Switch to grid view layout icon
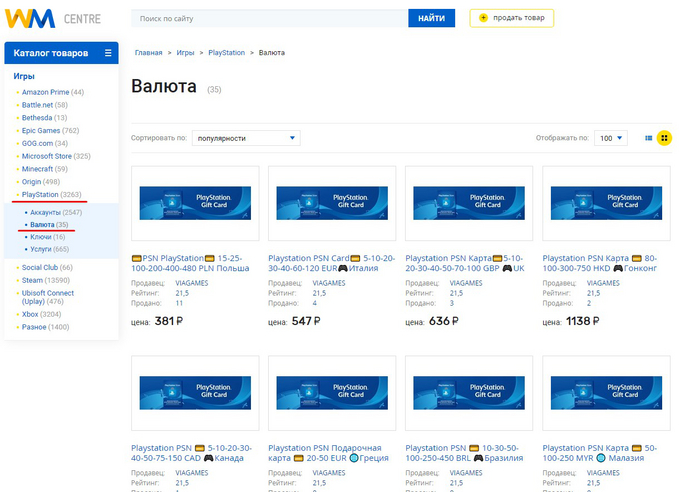The image size is (700, 492). tap(664, 138)
